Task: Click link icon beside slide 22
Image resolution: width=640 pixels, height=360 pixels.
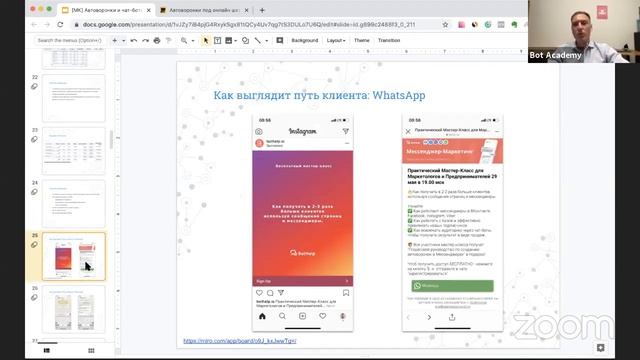Action: pos(34,87)
